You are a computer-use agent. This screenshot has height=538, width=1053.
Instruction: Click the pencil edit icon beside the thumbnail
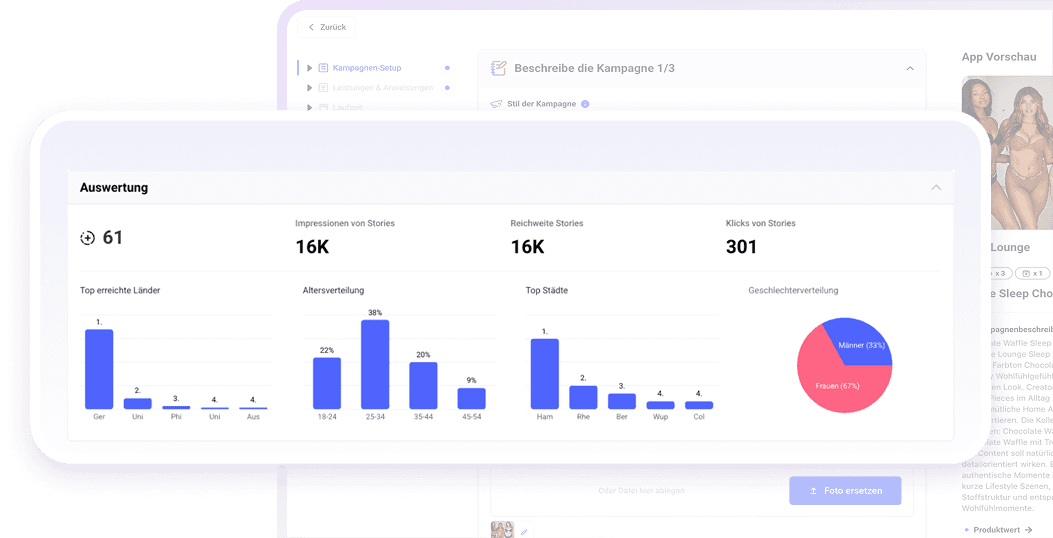524,531
